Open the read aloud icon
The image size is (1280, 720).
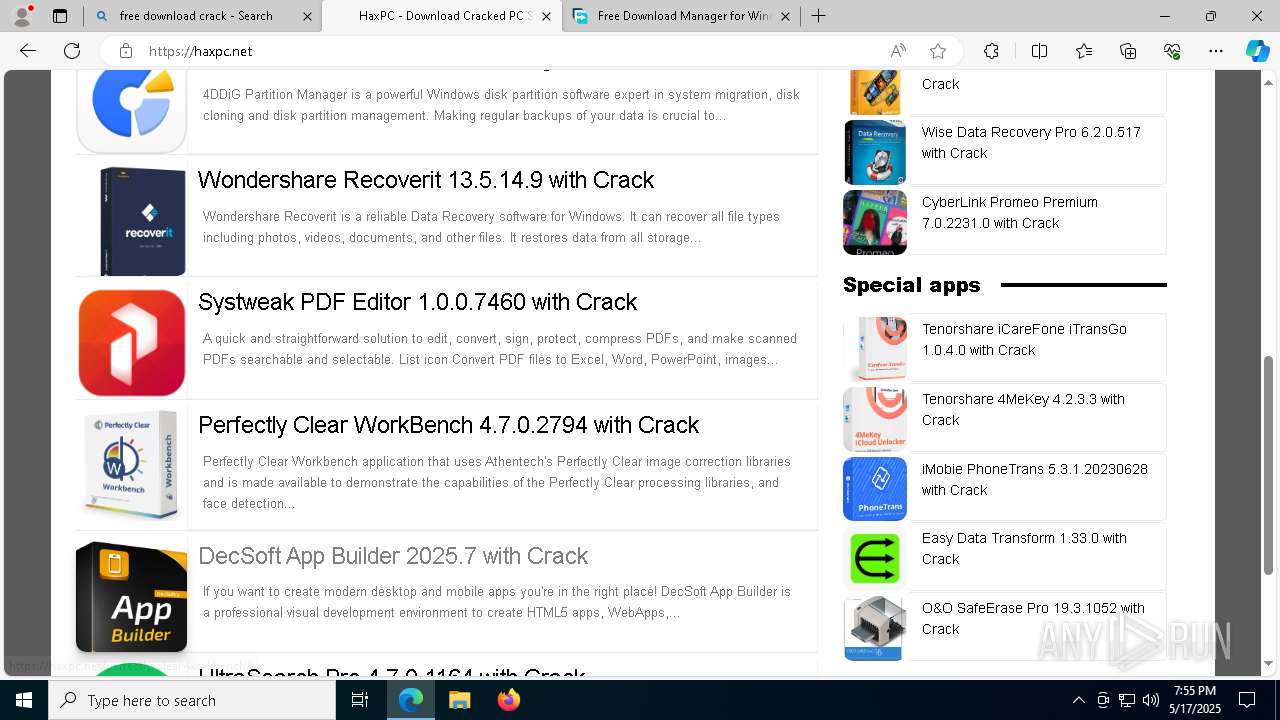(x=898, y=51)
